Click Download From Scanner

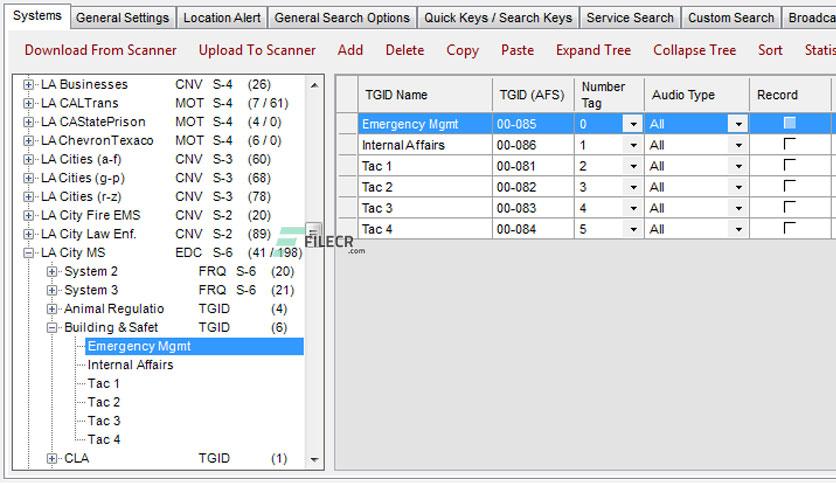click(x=100, y=50)
